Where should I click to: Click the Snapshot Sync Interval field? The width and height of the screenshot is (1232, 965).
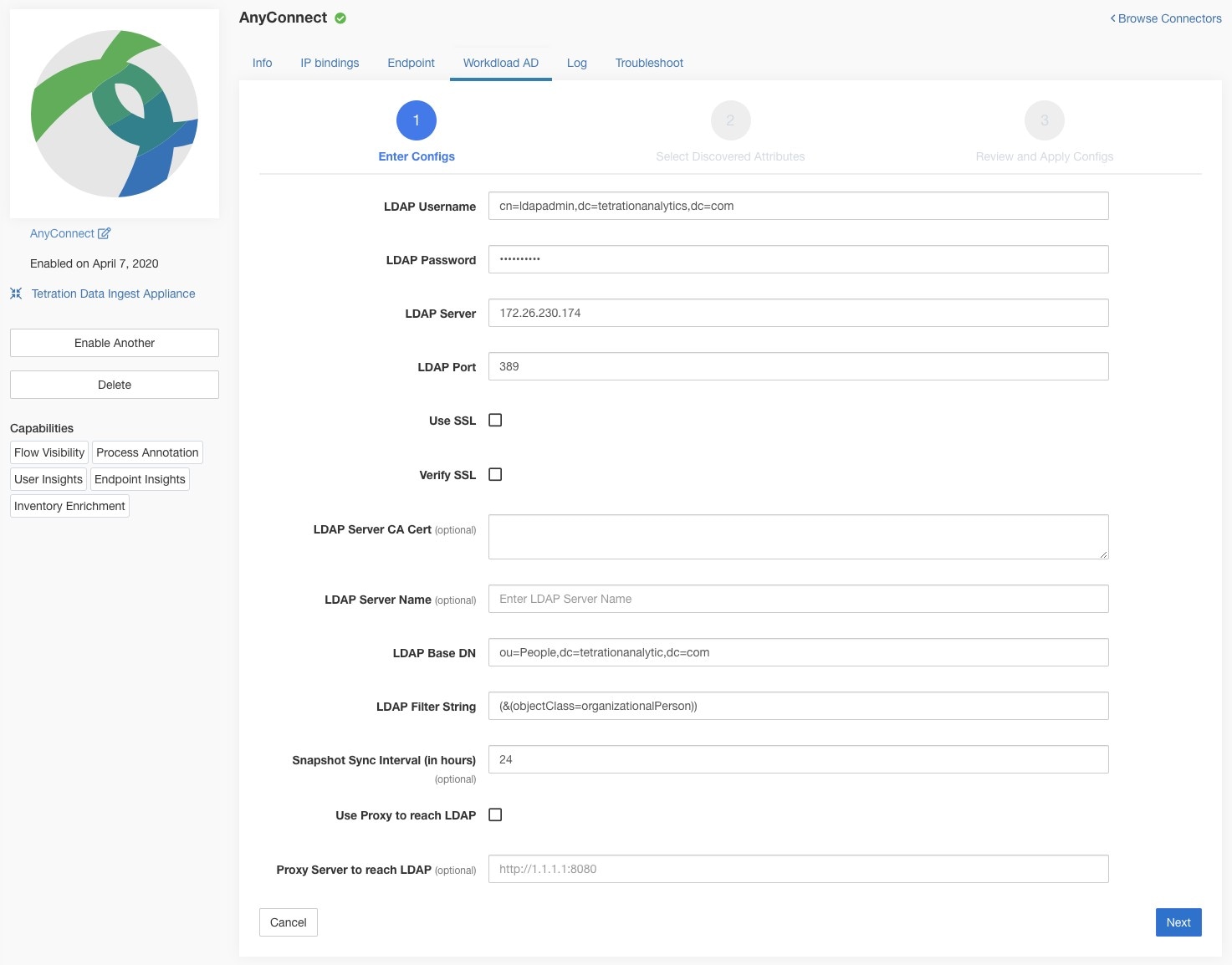(799, 759)
